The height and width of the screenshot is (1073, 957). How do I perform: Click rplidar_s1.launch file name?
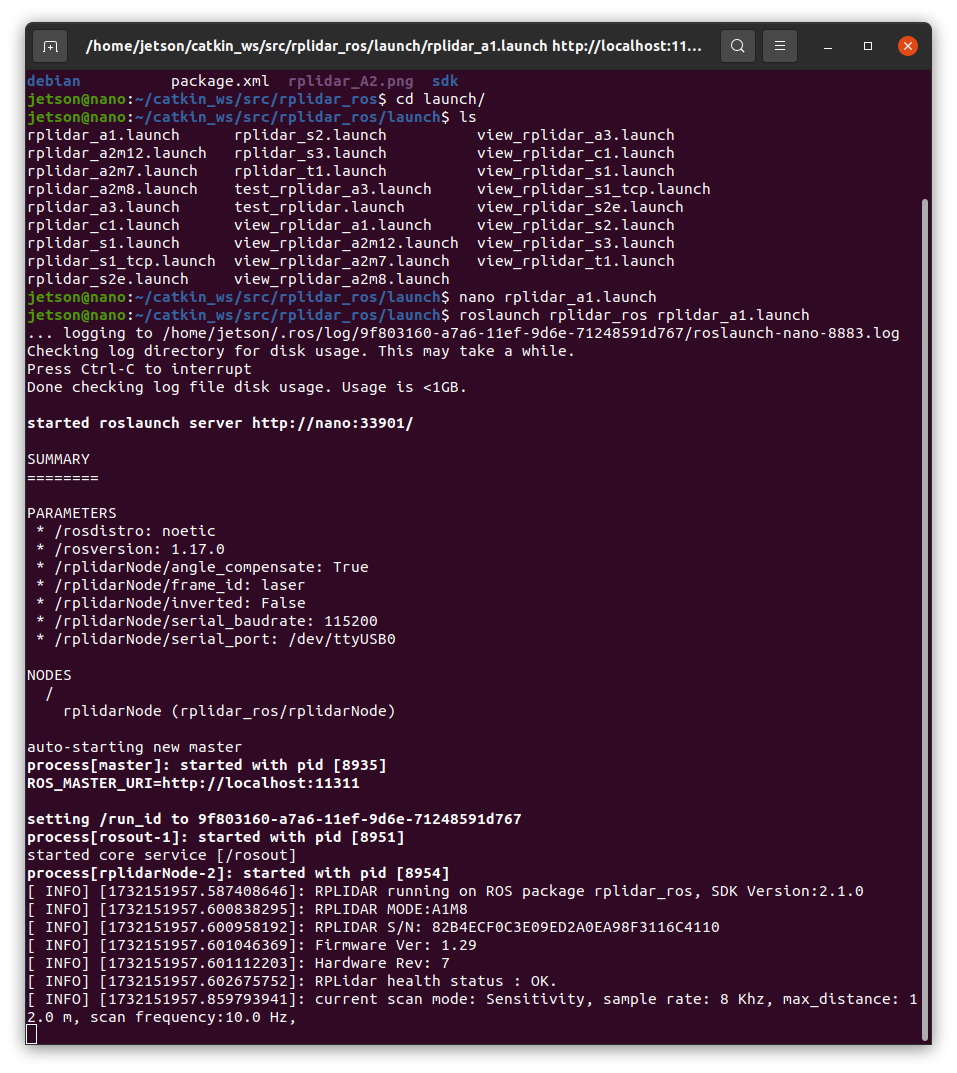point(103,243)
